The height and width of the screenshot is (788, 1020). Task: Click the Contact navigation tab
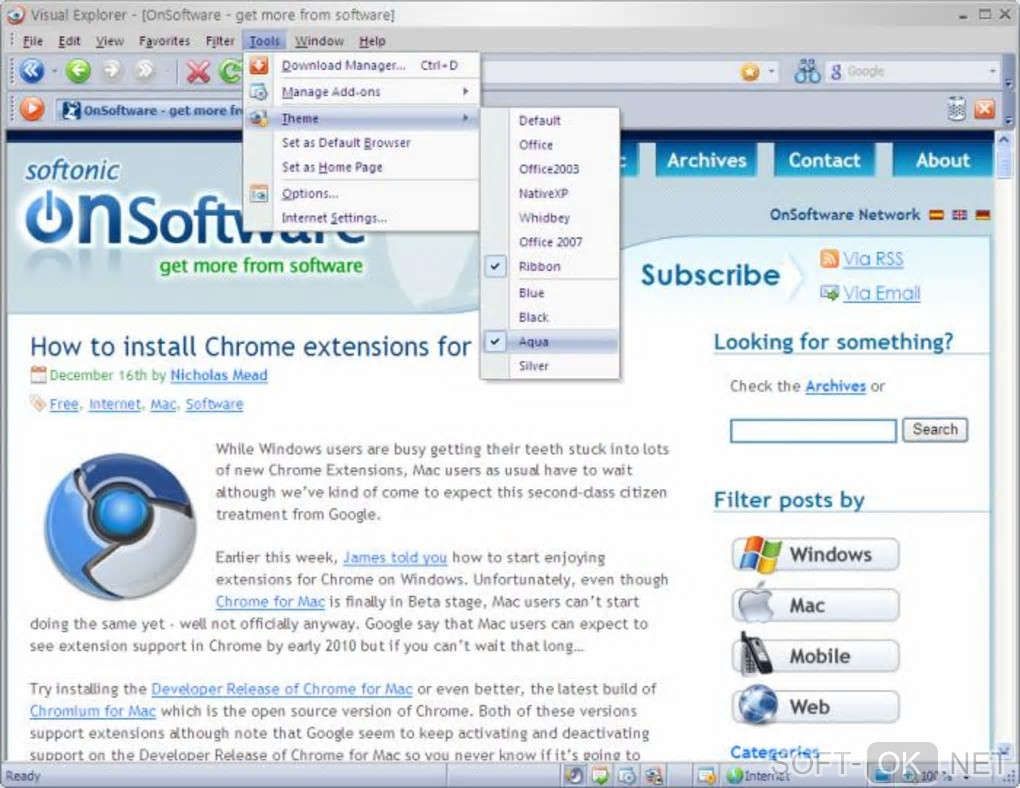(x=824, y=160)
